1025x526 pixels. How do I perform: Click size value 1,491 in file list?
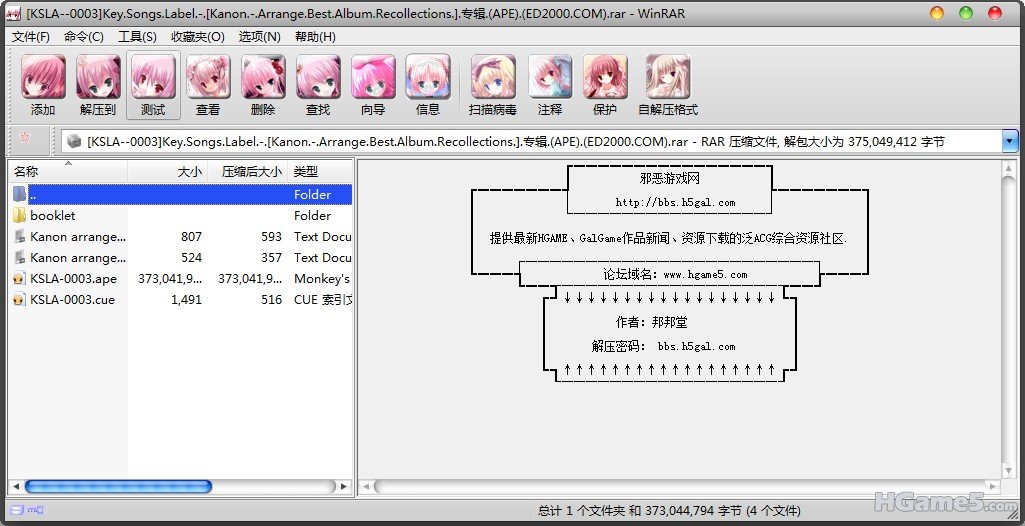pos(186,299)
